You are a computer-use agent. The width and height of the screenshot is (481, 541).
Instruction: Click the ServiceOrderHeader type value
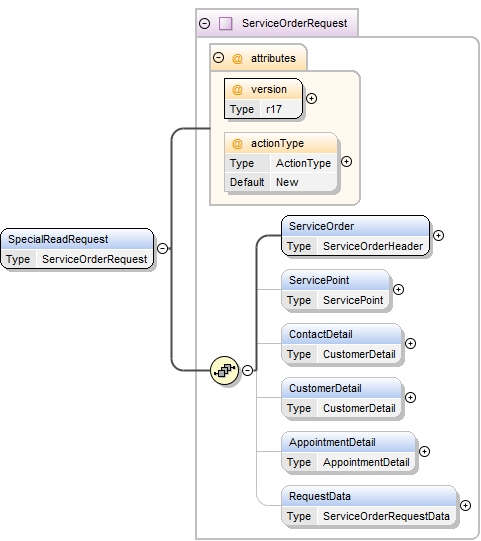[373, 246]
